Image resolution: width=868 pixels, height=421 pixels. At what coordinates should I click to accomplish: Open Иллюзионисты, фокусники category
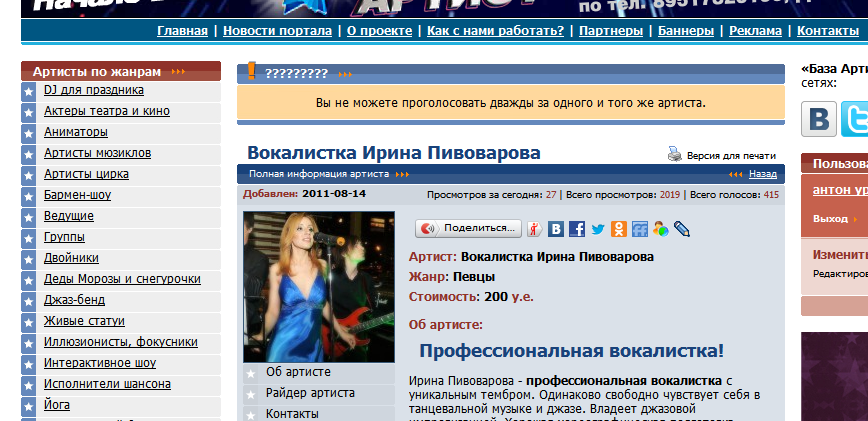coord(121,342)
